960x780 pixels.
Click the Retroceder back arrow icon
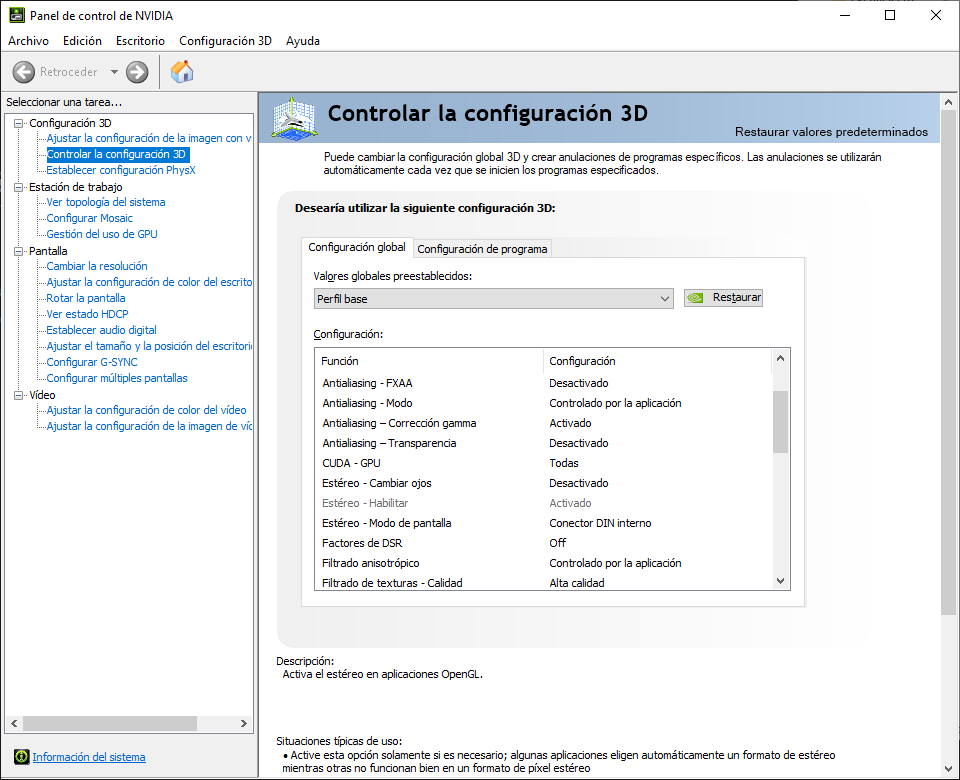click(x=23, y=72)
